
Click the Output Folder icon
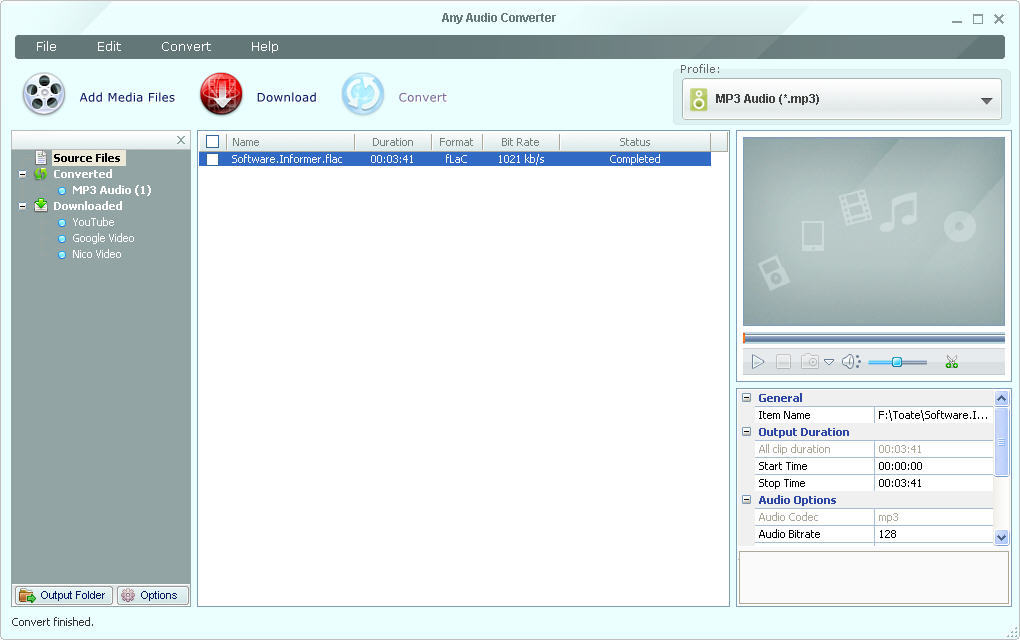click(27, 595)
